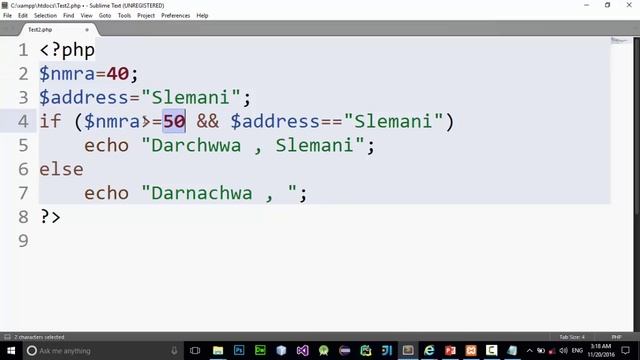The width and height of the screenshot is (640, 360).
Task: Open the Preferences menu
Action: click(176, 16)
